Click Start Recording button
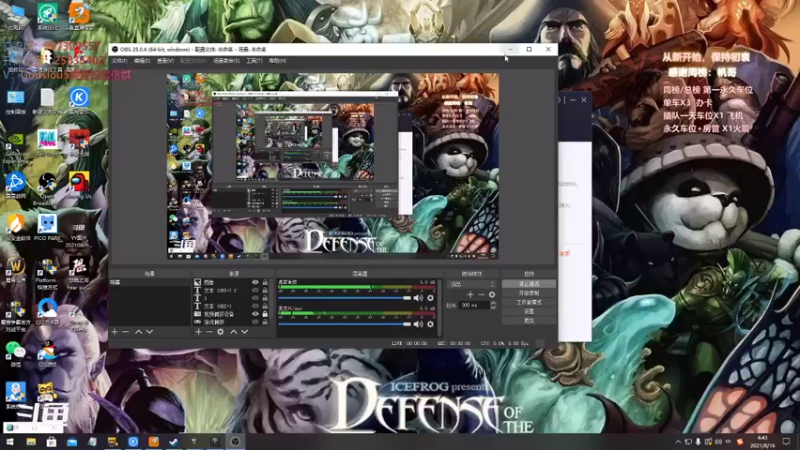 coord(529,293)
